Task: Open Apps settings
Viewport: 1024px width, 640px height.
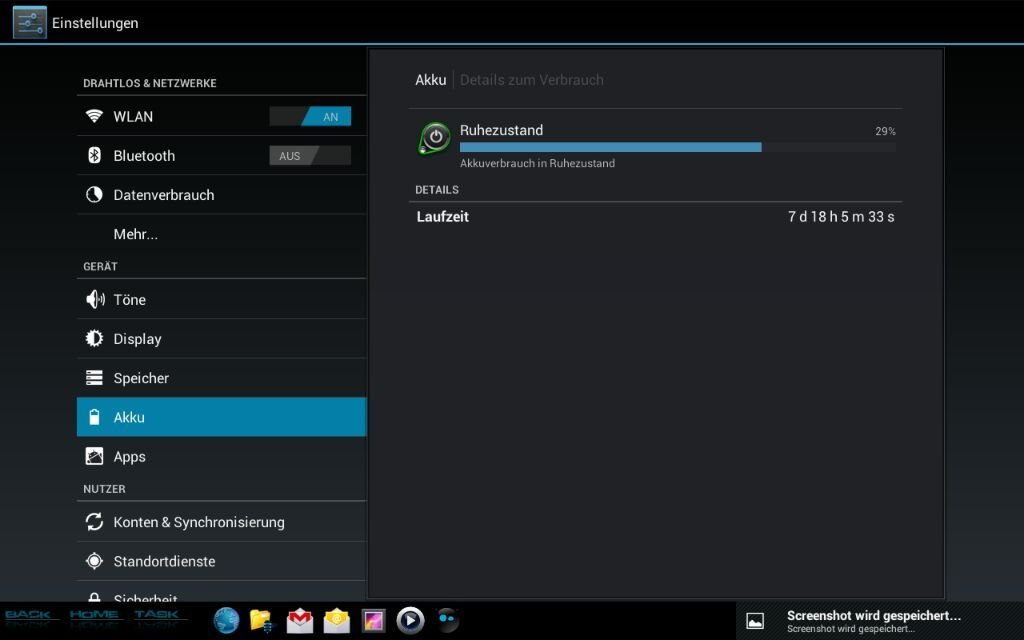Action: click(x=221, y=456)
